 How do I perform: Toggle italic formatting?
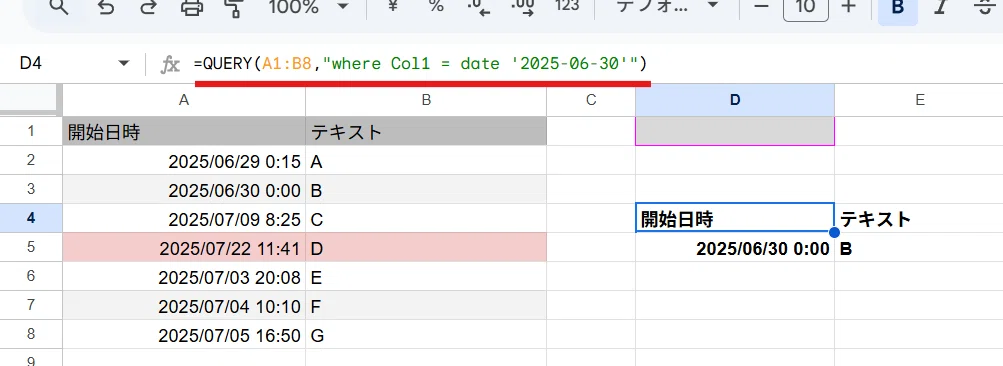coord(940,6)
